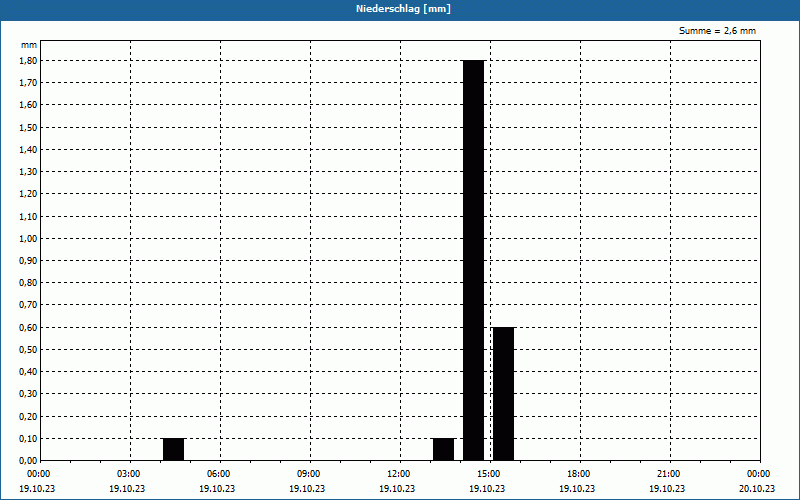Pick the 1,60 y-axis value
Image resolution: width=800 pixels, height=500 pixels.
point(29,105)
